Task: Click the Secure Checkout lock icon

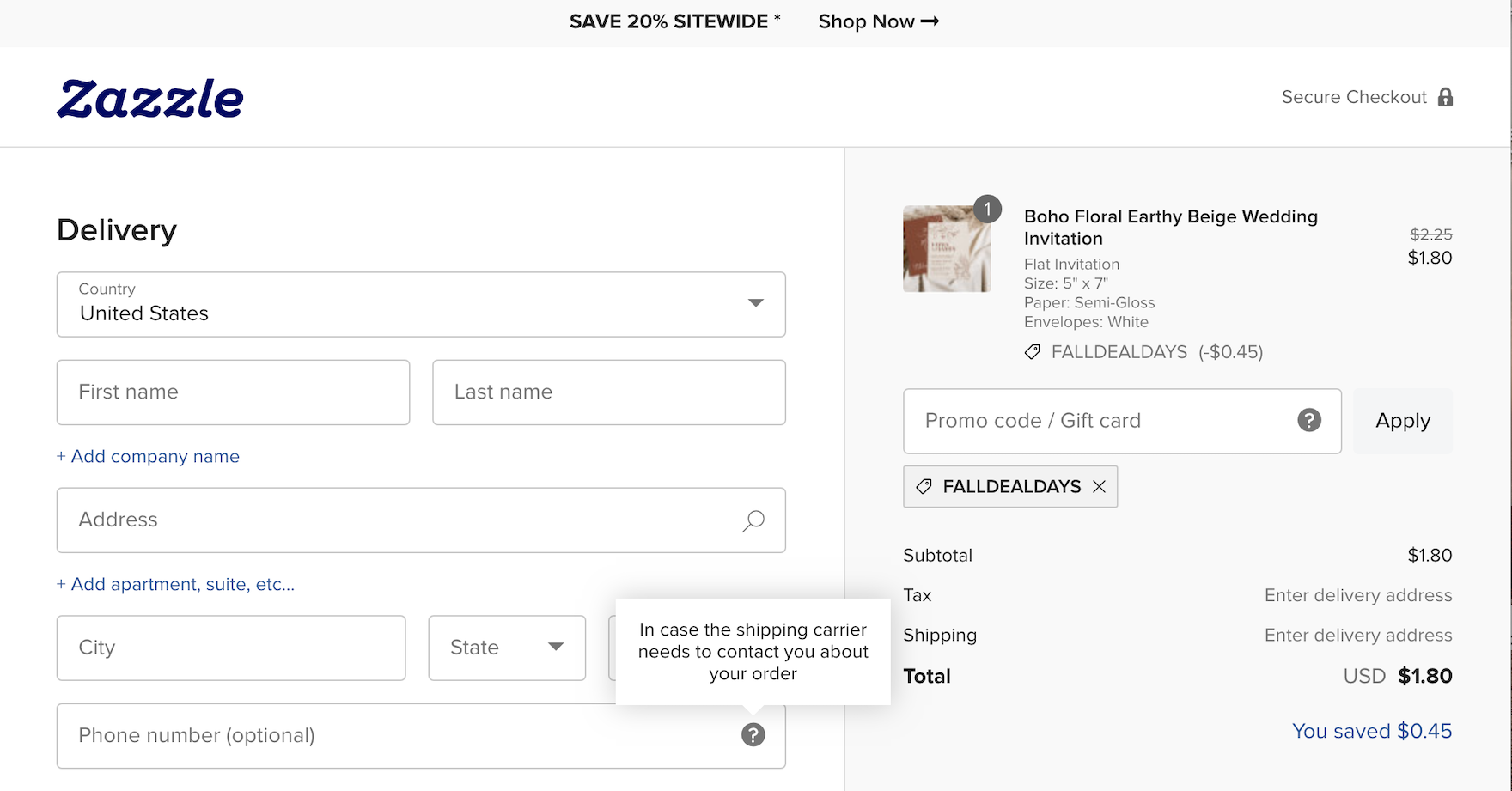Action: (x=1445, y=97)
